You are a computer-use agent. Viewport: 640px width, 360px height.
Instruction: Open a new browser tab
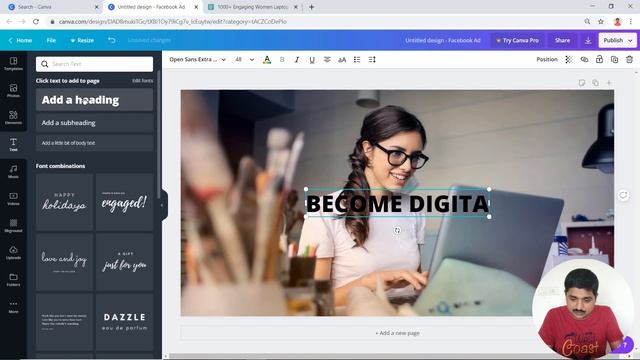click(311, 7)
